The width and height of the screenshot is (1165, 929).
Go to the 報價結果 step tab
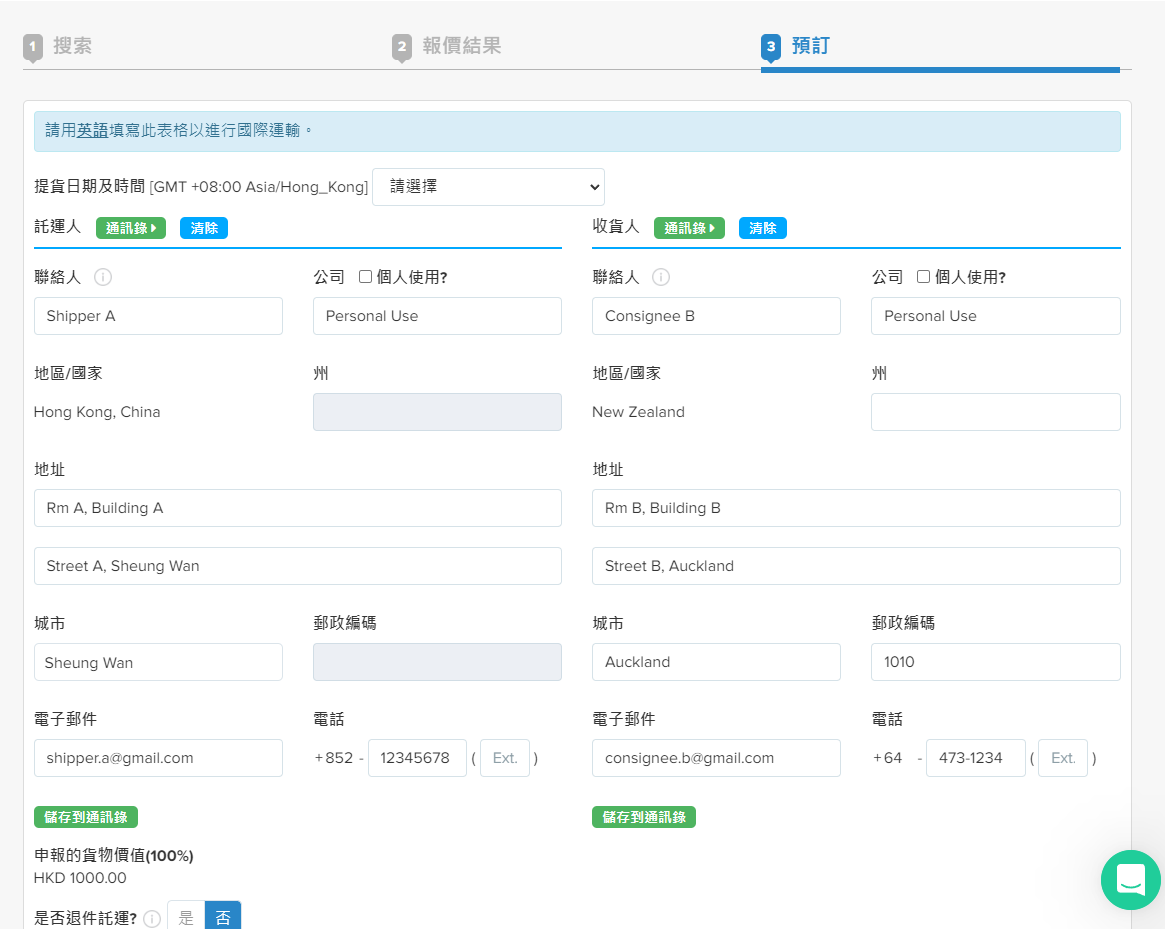[x=461, y=46]
